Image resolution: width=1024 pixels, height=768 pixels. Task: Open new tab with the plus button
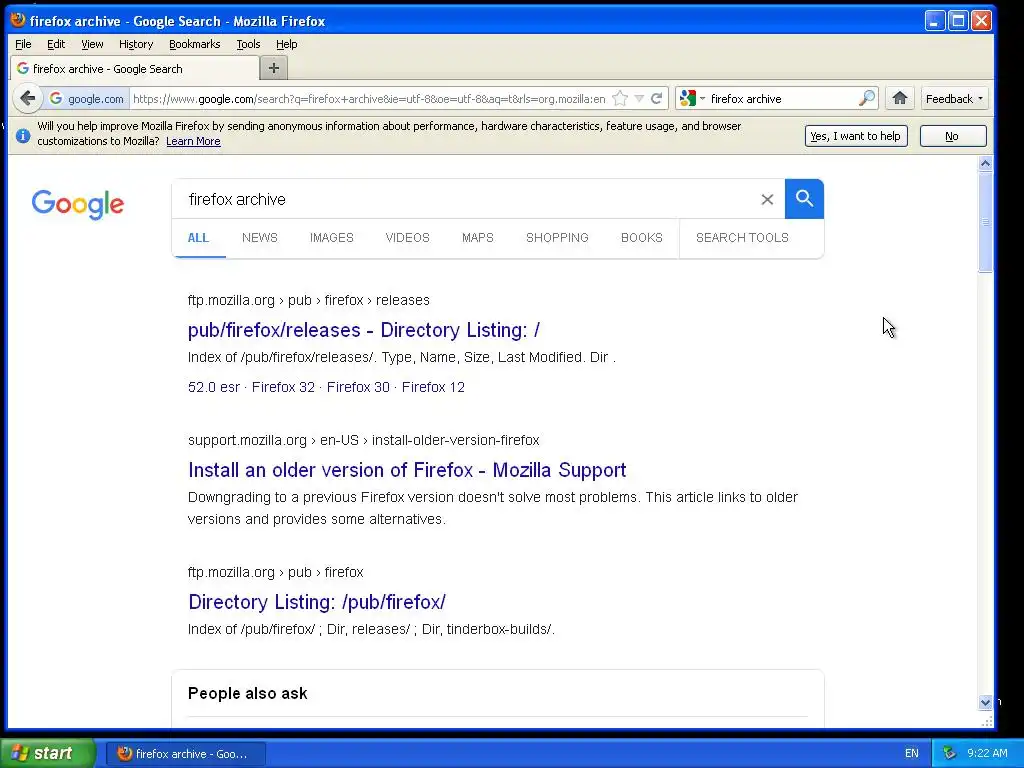[x=274, y=68]
